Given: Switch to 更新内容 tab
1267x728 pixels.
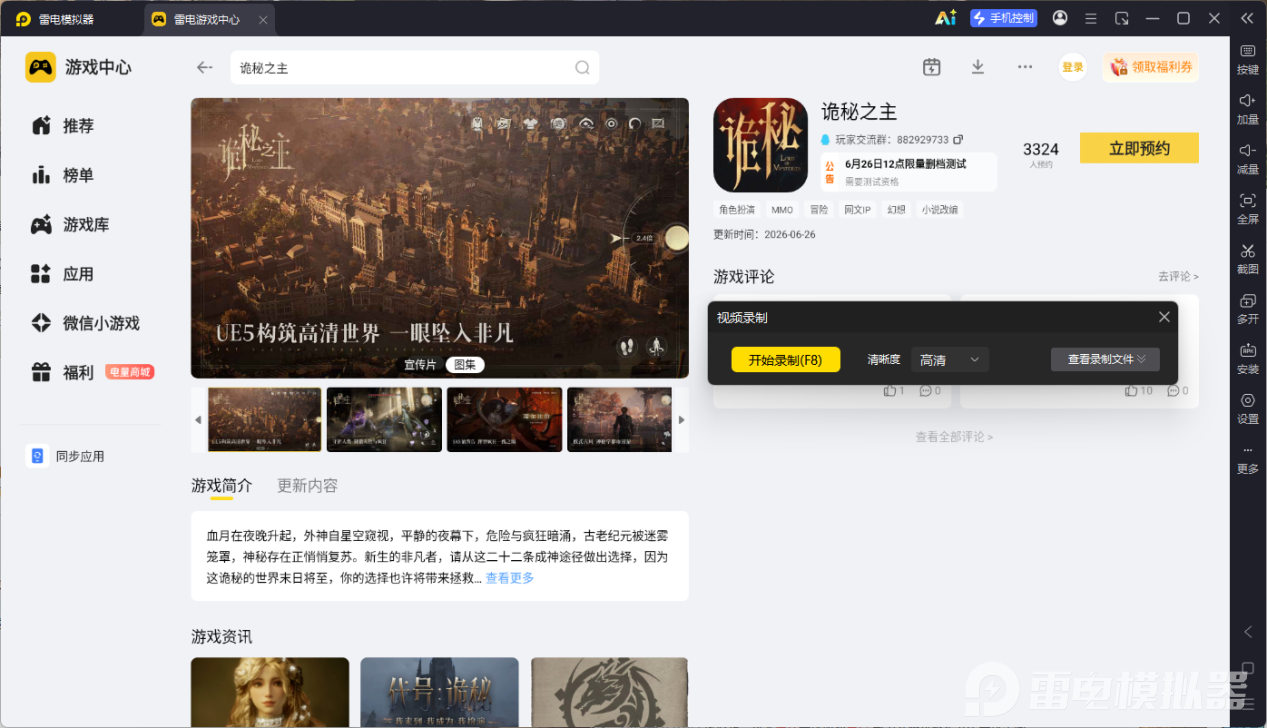Looking at the screenshot, I should pos(308,486).
